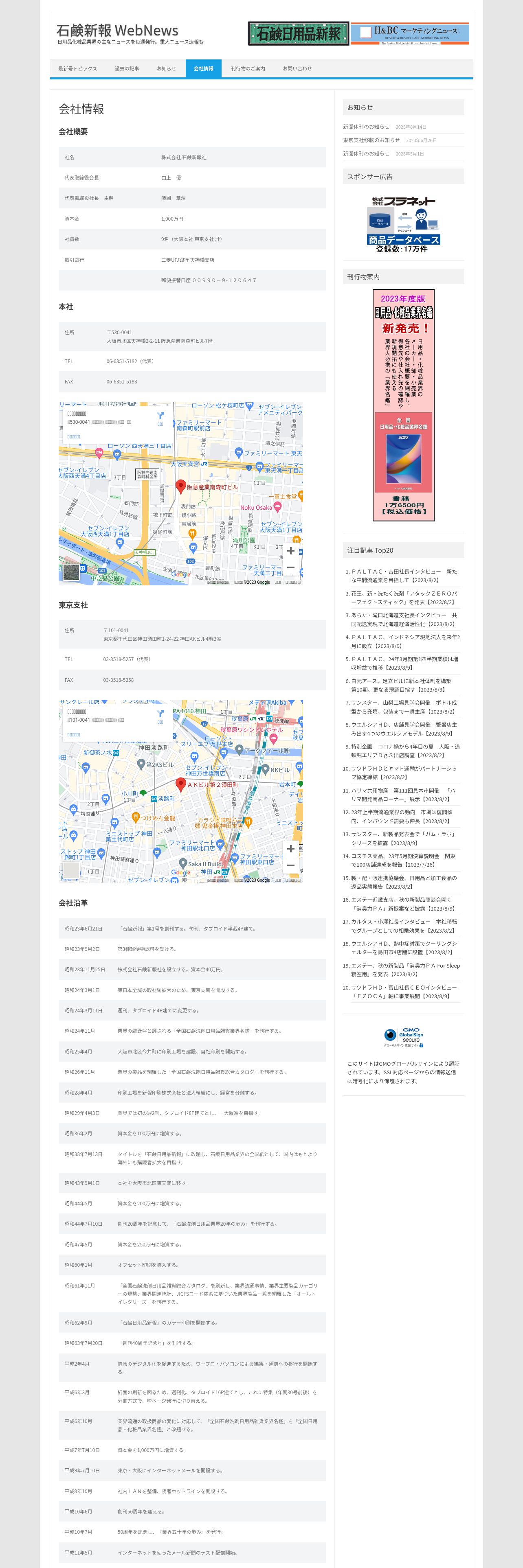The width and height of the screenshot is (523, 1568).
Task: Select the 会社情報 tab
Action: tap(203, 69)
